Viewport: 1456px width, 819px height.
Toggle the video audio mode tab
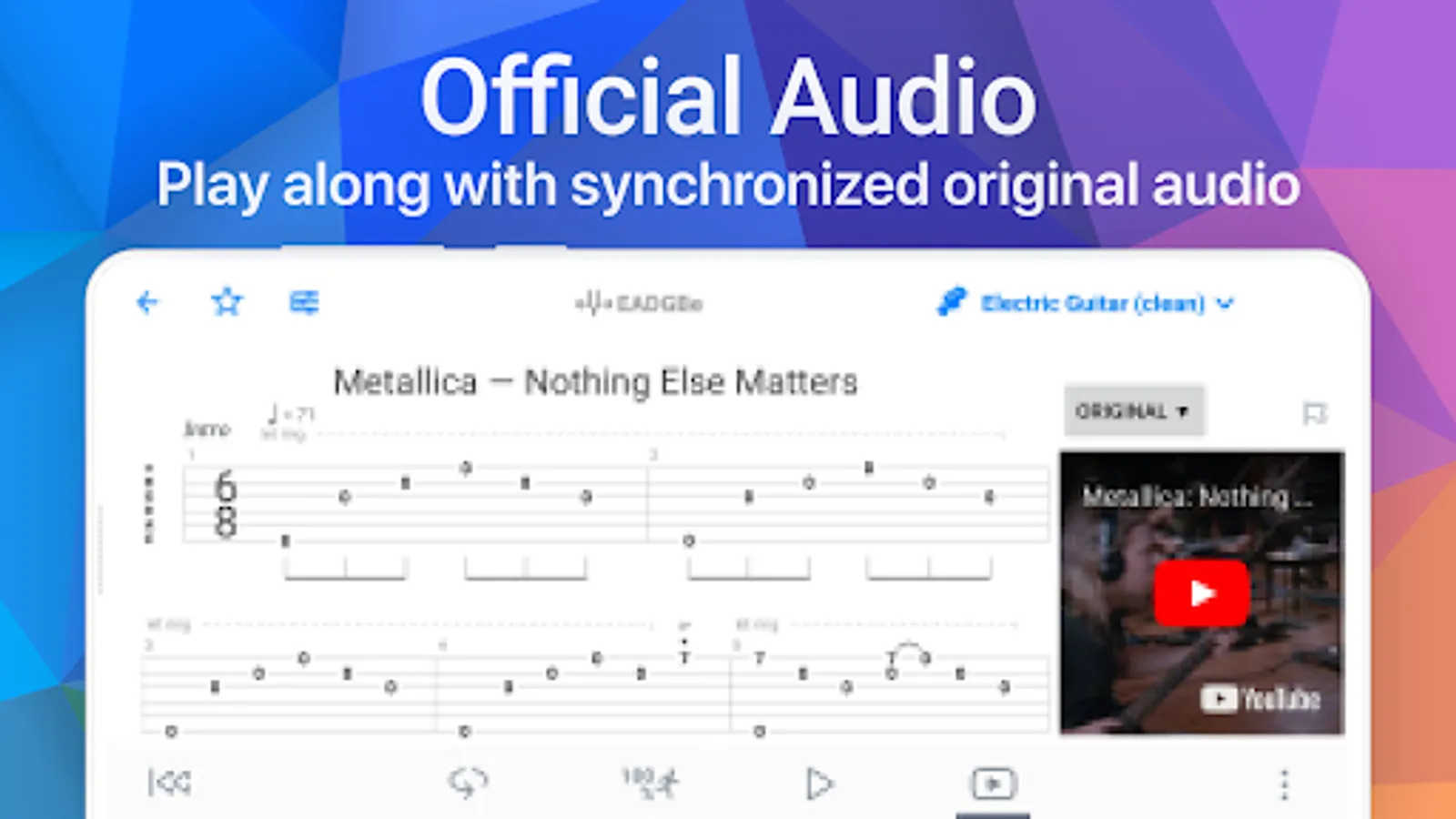[993, 784]
